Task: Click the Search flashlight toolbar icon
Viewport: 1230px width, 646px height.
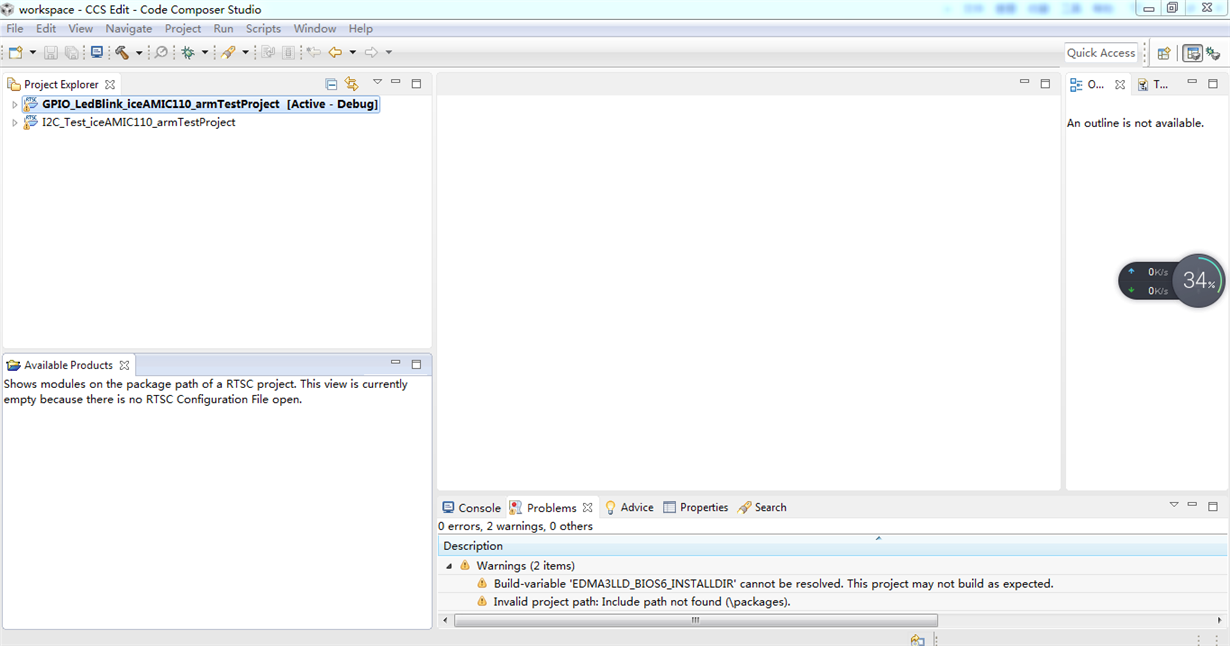Action: [x=229, y=52]
